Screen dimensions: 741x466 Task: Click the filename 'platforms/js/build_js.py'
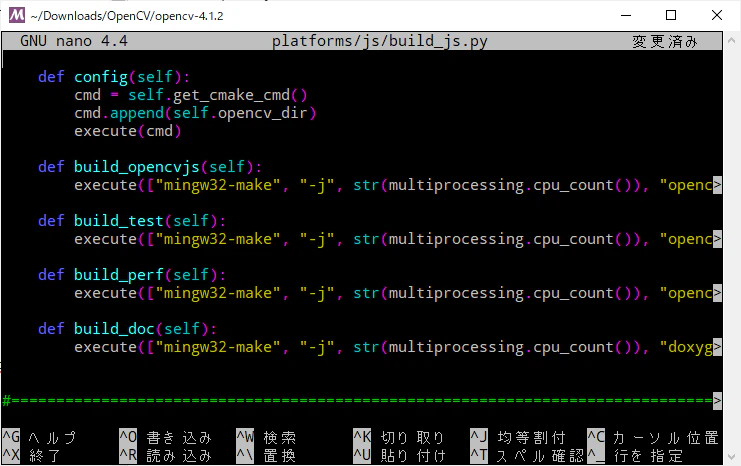tap(379, 42)
